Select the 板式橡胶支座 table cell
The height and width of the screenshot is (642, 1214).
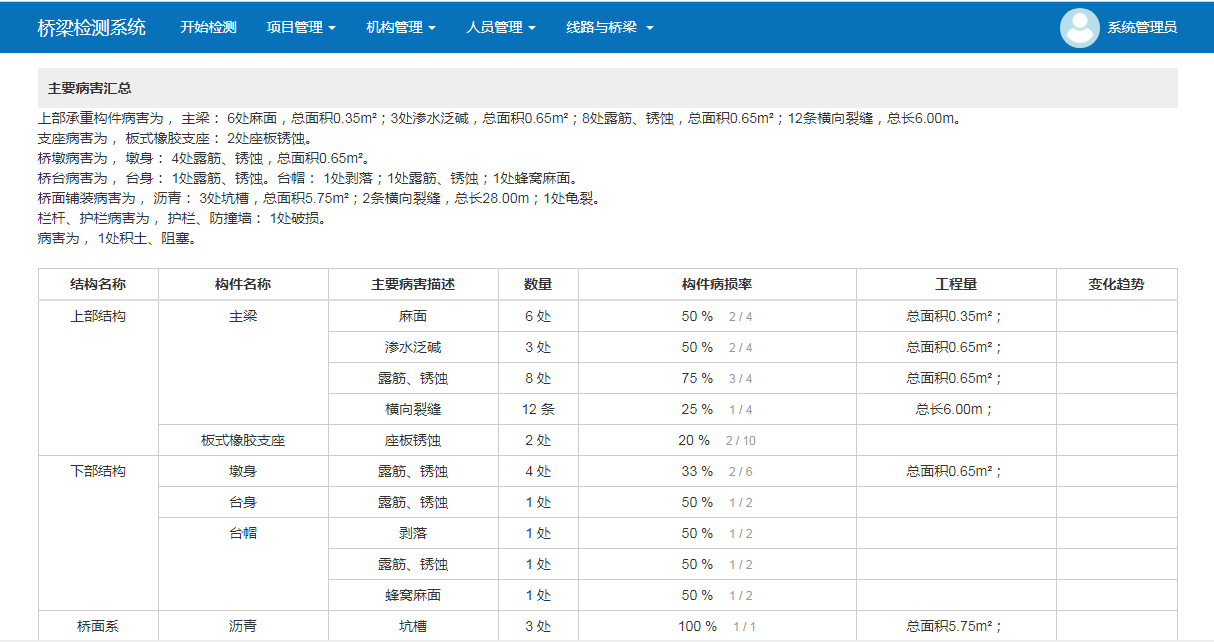(243, 440)
